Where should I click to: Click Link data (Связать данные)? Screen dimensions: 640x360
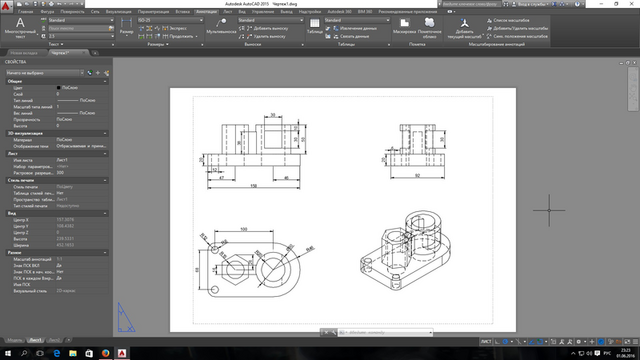coord(351,36)
